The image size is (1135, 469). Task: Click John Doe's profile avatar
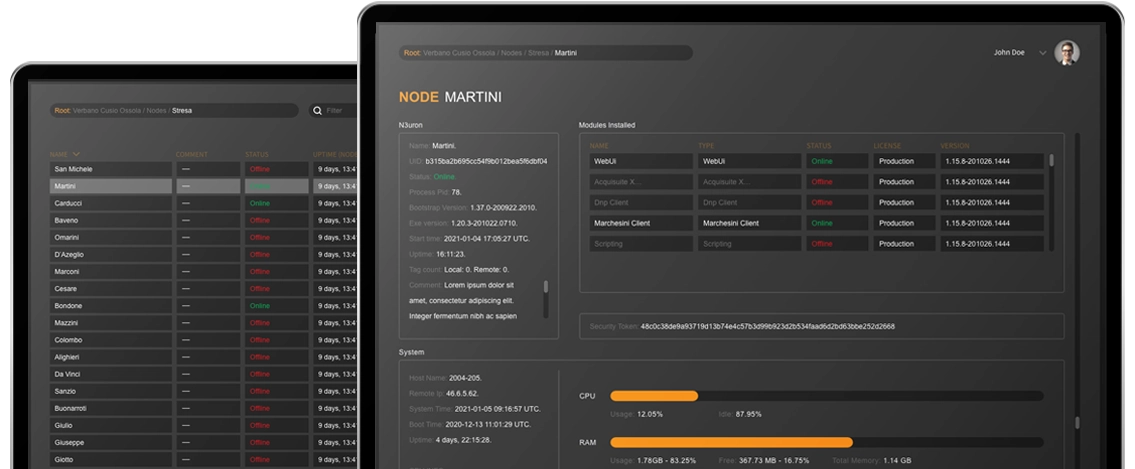[1067, 53]
